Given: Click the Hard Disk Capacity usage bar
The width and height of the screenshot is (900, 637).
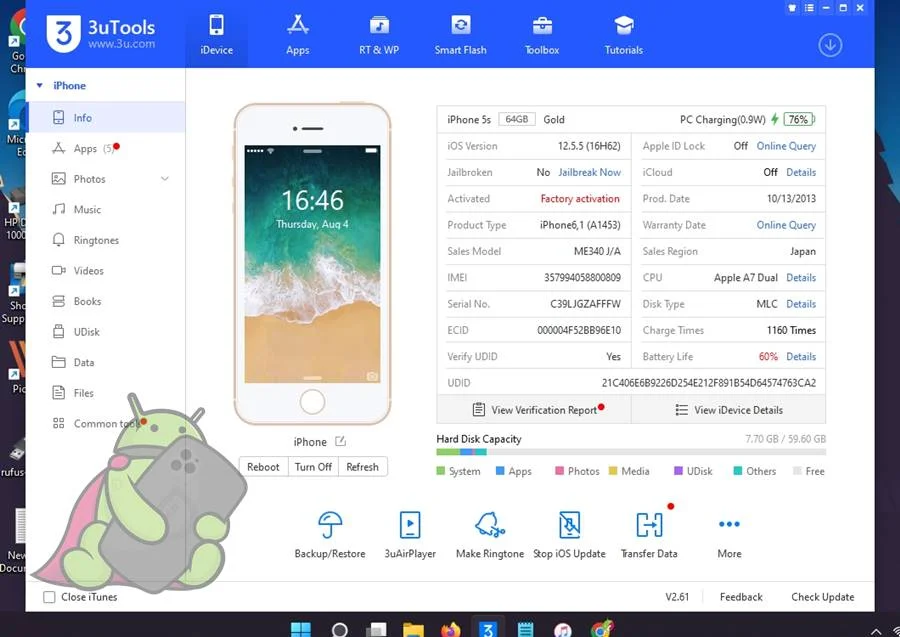Looking at the screenshot, I should click(x=631, y=452).
